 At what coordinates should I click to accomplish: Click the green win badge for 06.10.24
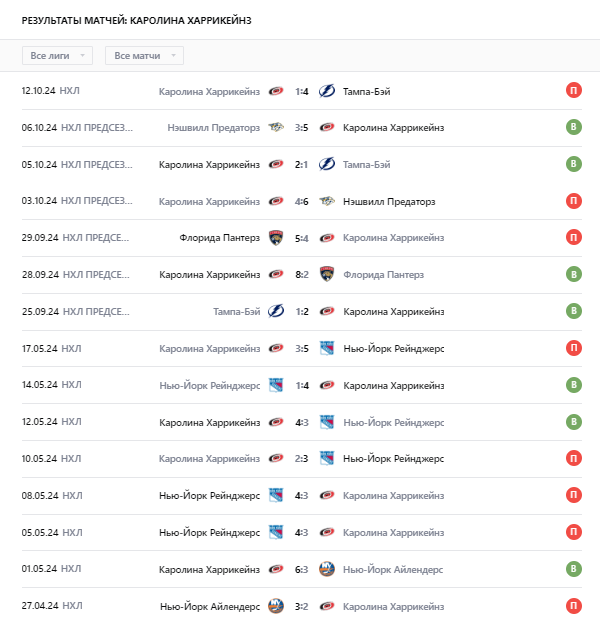point(573,128)
